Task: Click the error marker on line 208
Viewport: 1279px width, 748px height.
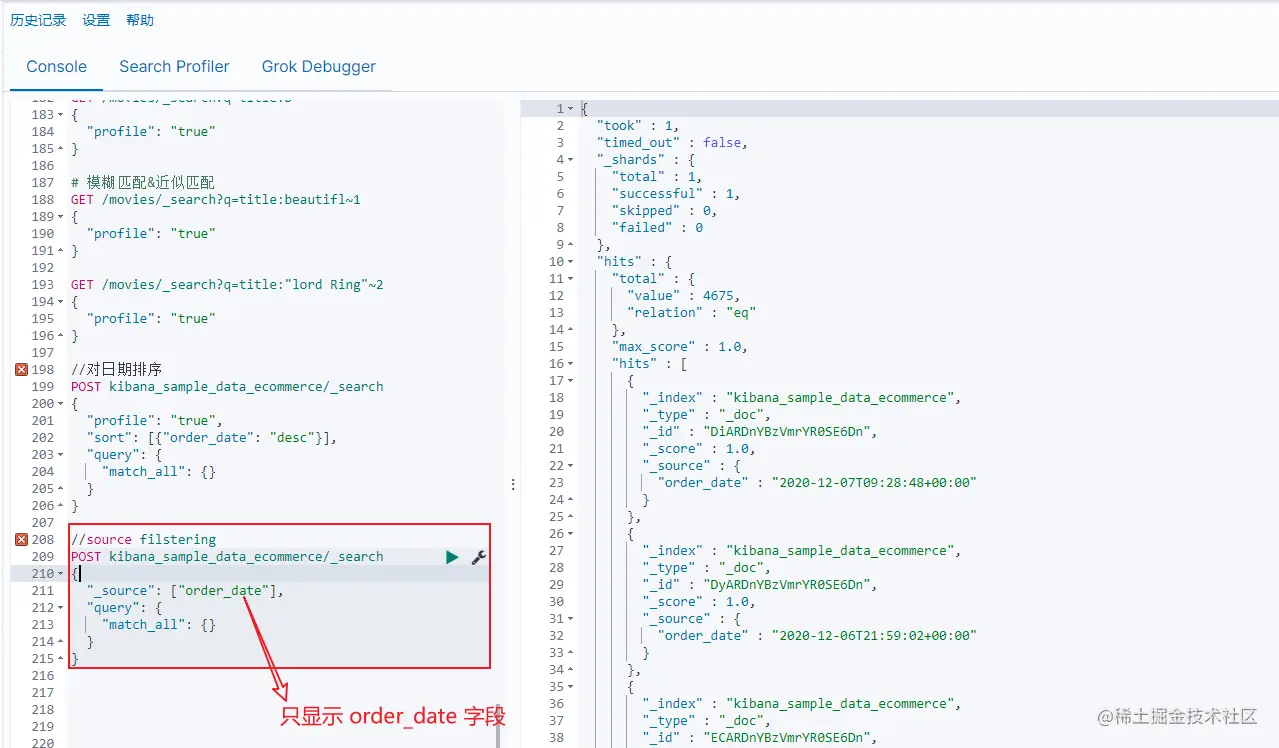Action: pyautogui.click(x=21, y=540)
